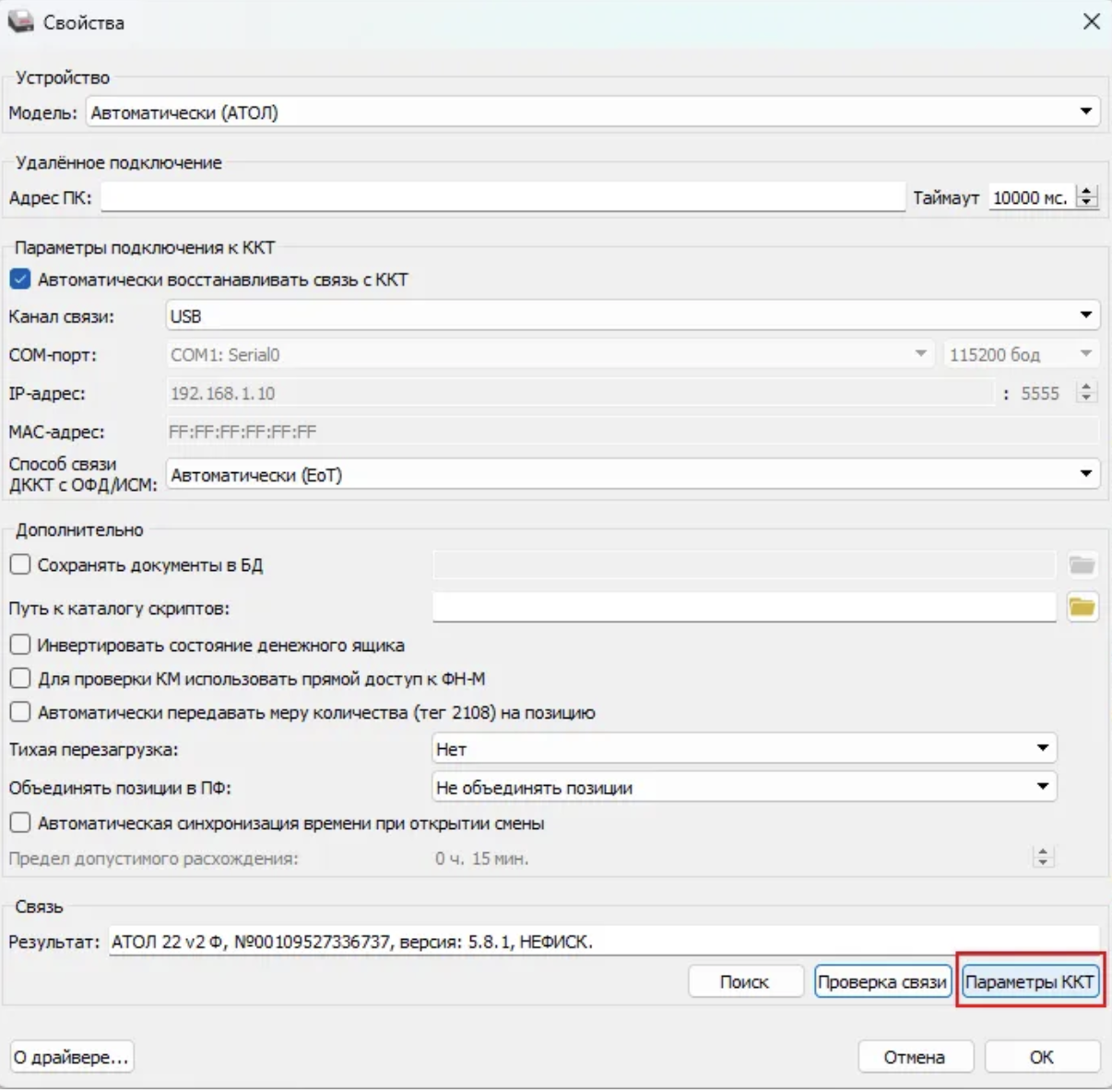Click the Адрес ПК input field
Screen dimensions: 1112x1092
pos(503,197)
